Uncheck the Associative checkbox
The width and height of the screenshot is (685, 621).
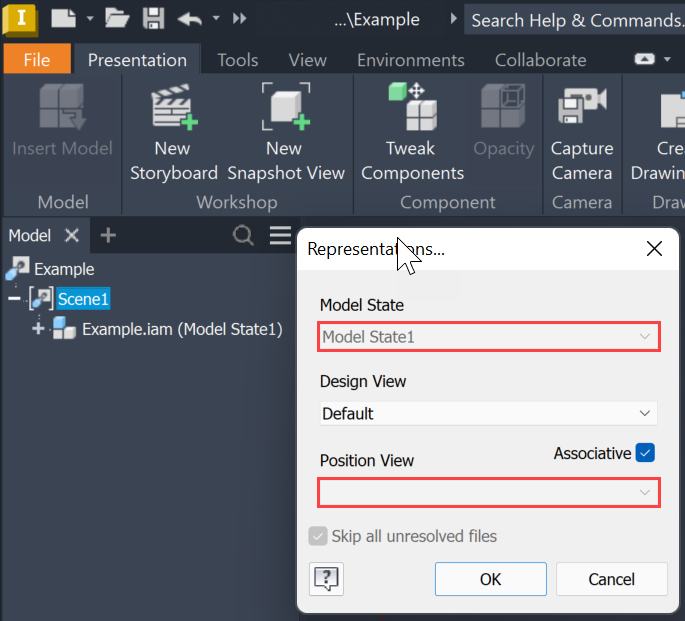pyautogui.click(x=645, y=453)
